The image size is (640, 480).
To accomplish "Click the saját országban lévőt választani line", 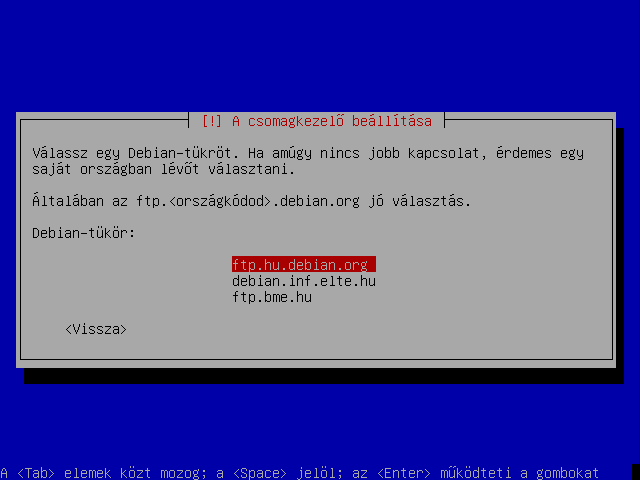I will click(x=163, y=169).
